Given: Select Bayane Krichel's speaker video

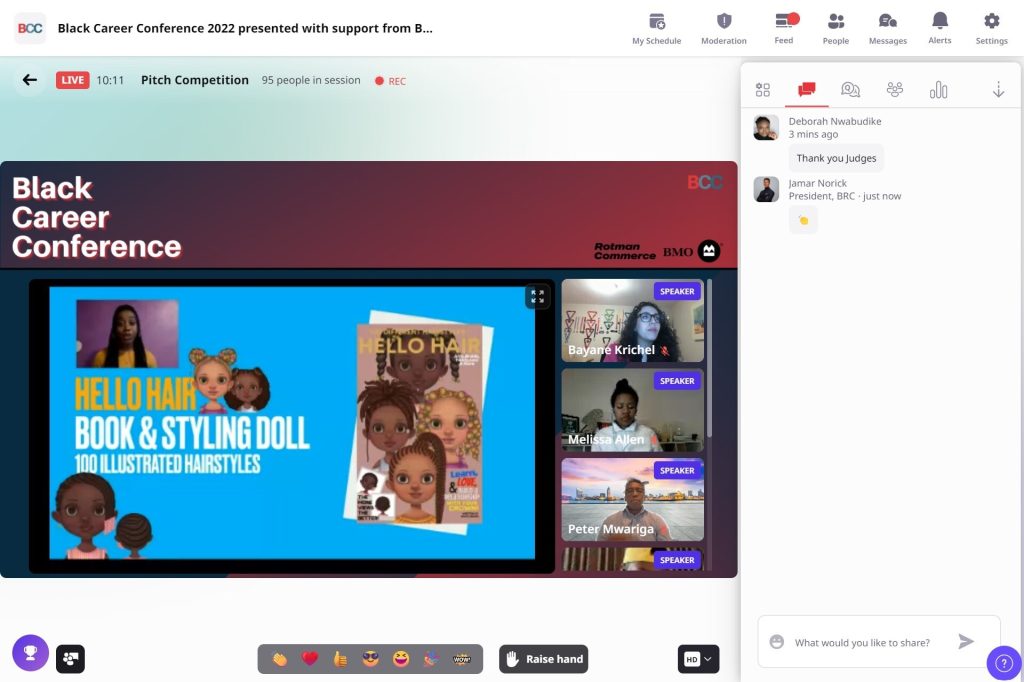Looking at the screenshot, I should click(x=633, y=320).
